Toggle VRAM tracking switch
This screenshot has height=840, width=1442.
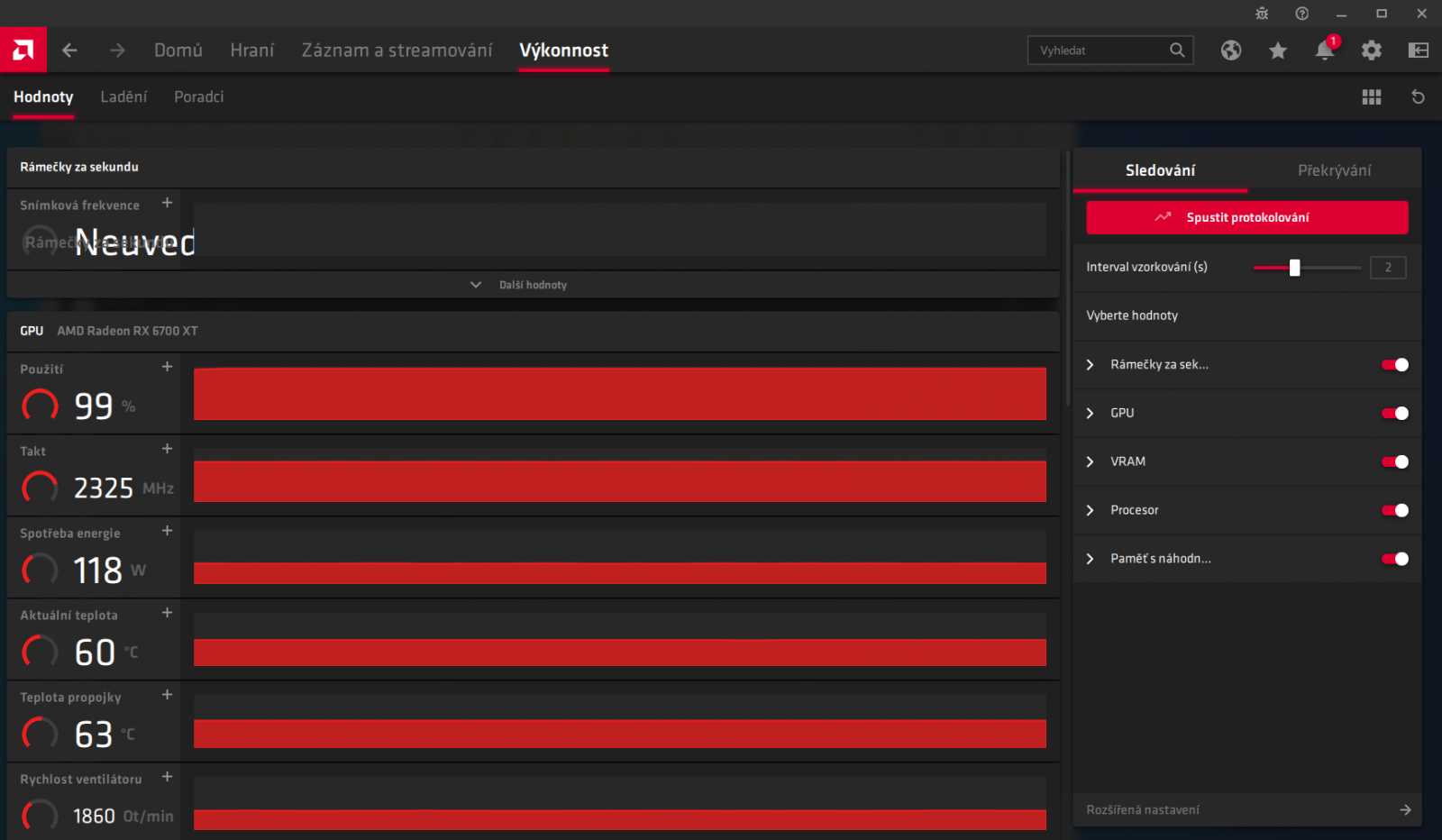point(1395,462)
